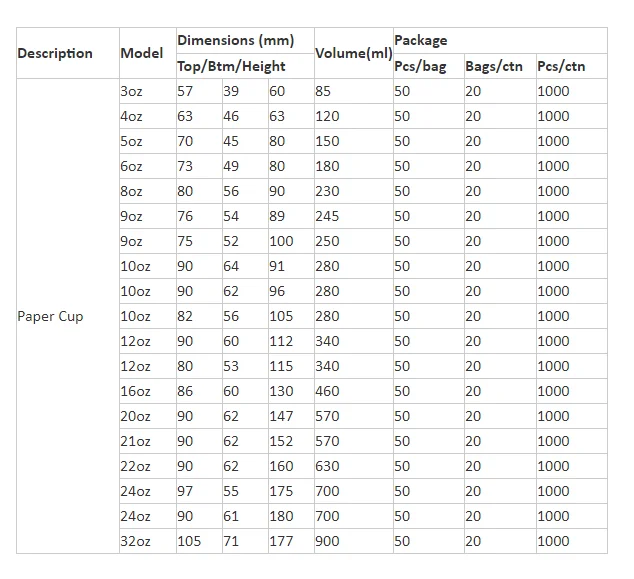Click the 16oz model cell
This screenshot has width=634, height=579.
click(x=135, y=392)
